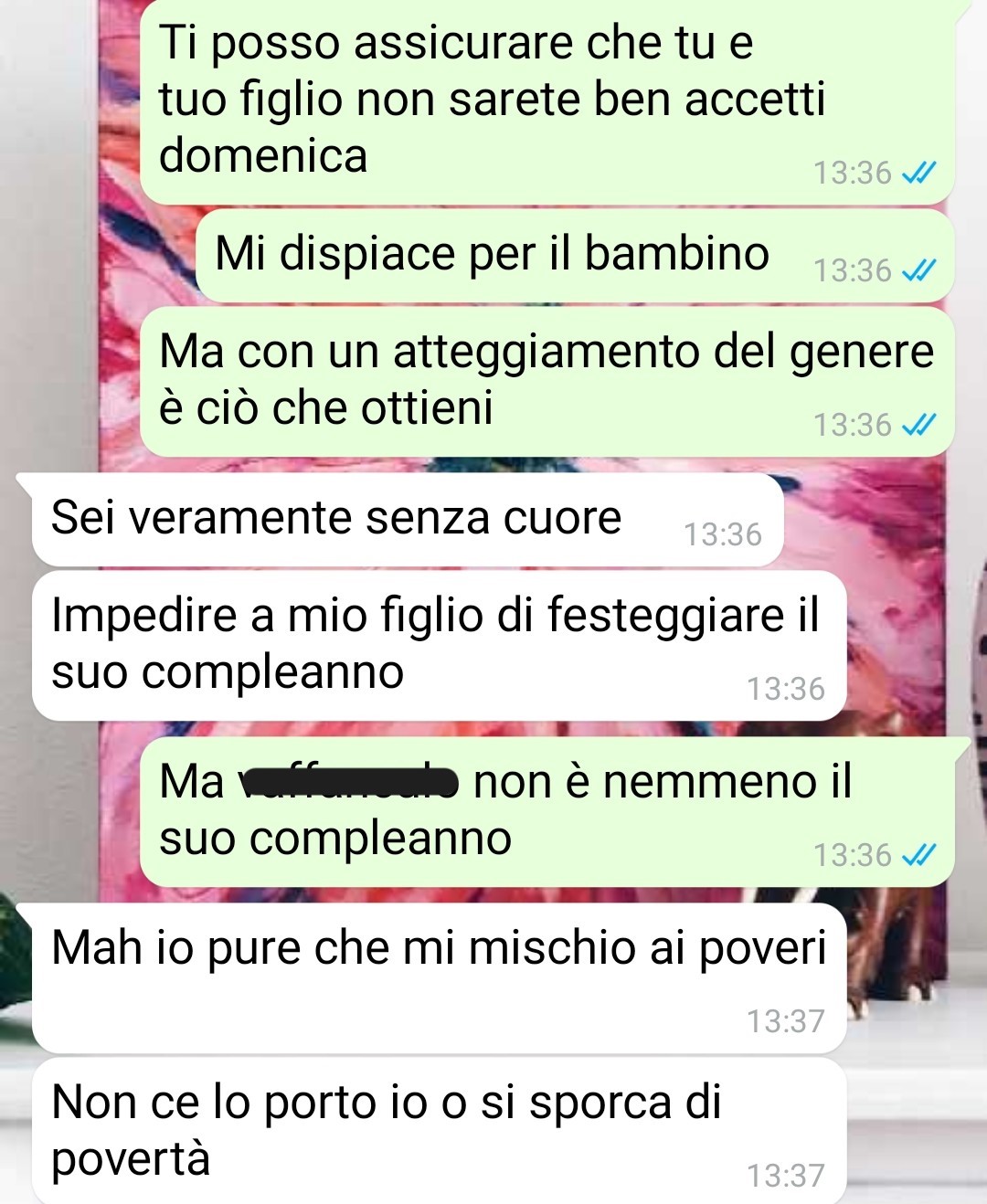Tap the 'Ma con un atteggiamento del genere' message
987x1204 pixels.
pos(548,382)
